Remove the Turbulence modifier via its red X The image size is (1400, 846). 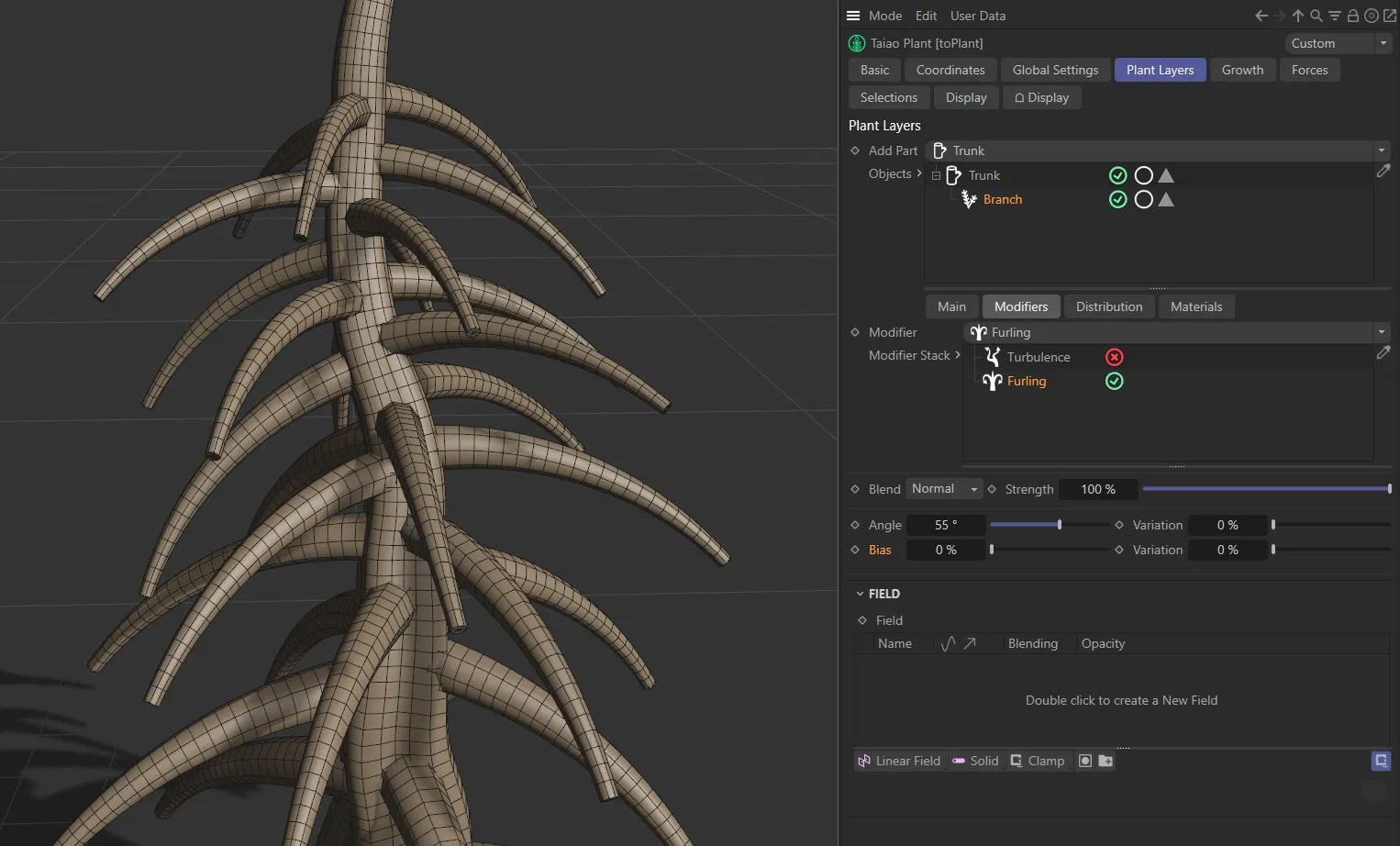pos(1114,357)
